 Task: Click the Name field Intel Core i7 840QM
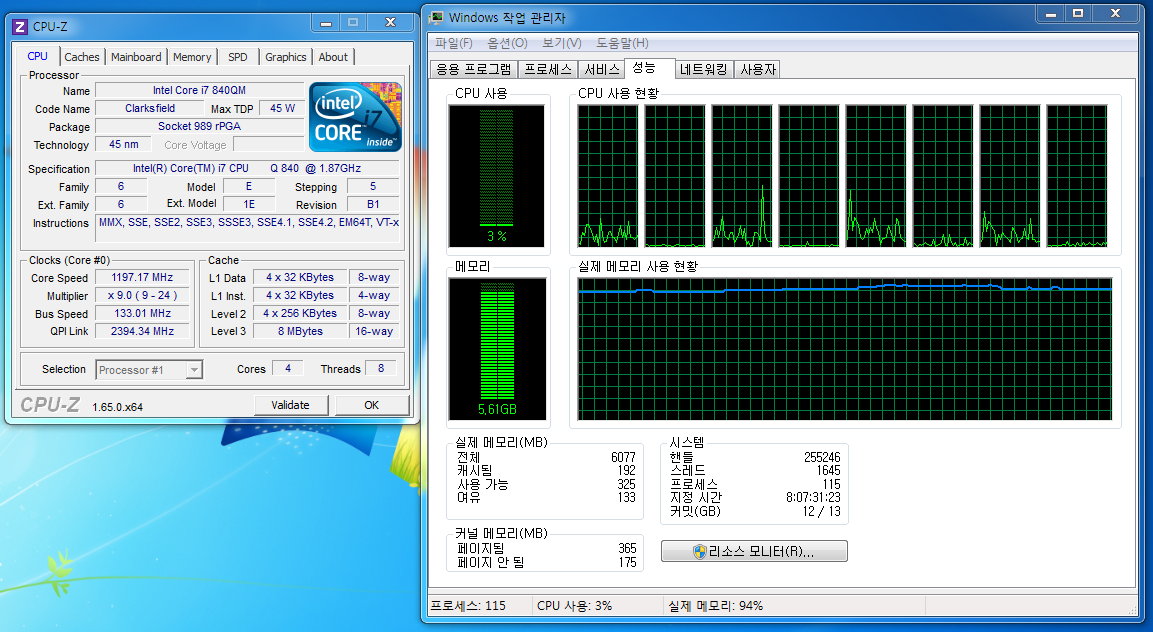[x=199, y=90]
